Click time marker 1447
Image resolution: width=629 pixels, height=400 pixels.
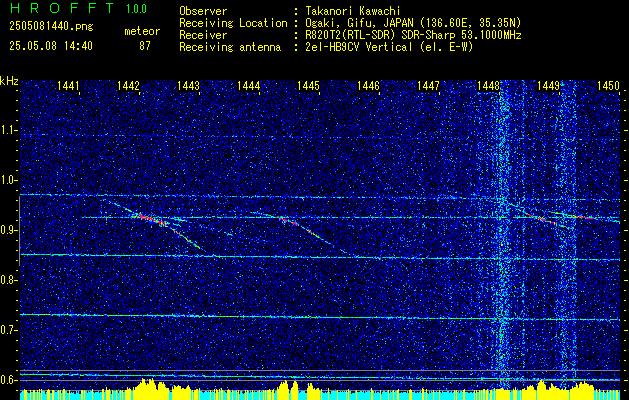(428, 85)
